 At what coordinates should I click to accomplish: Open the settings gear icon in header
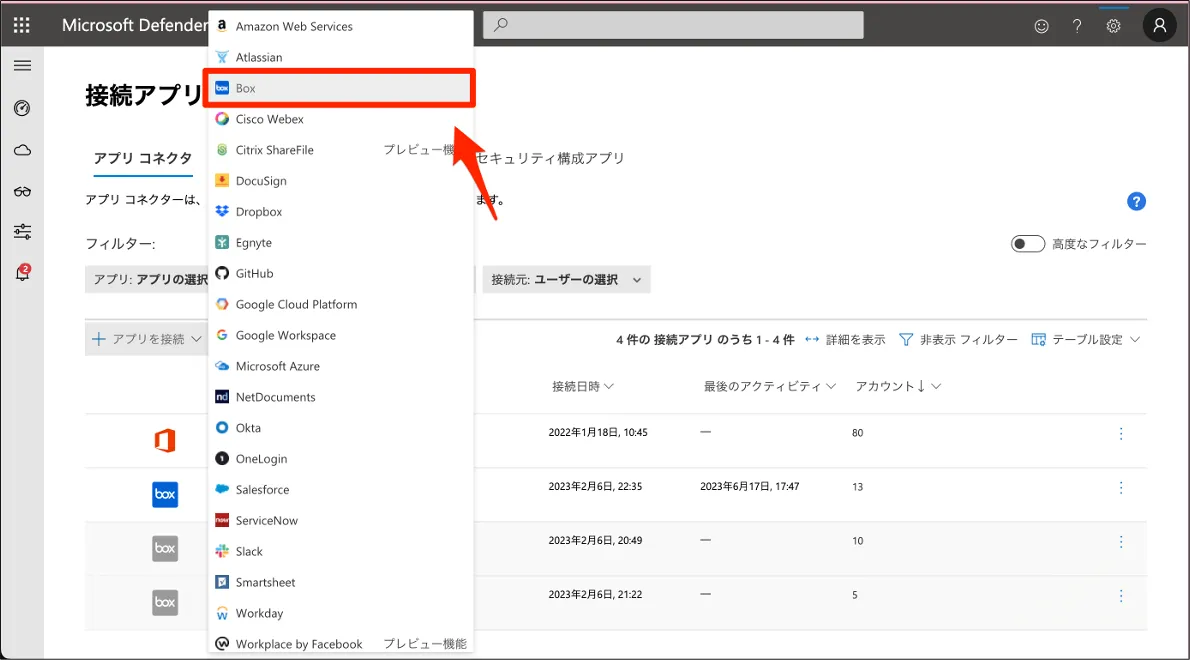tap(1113, 26)
